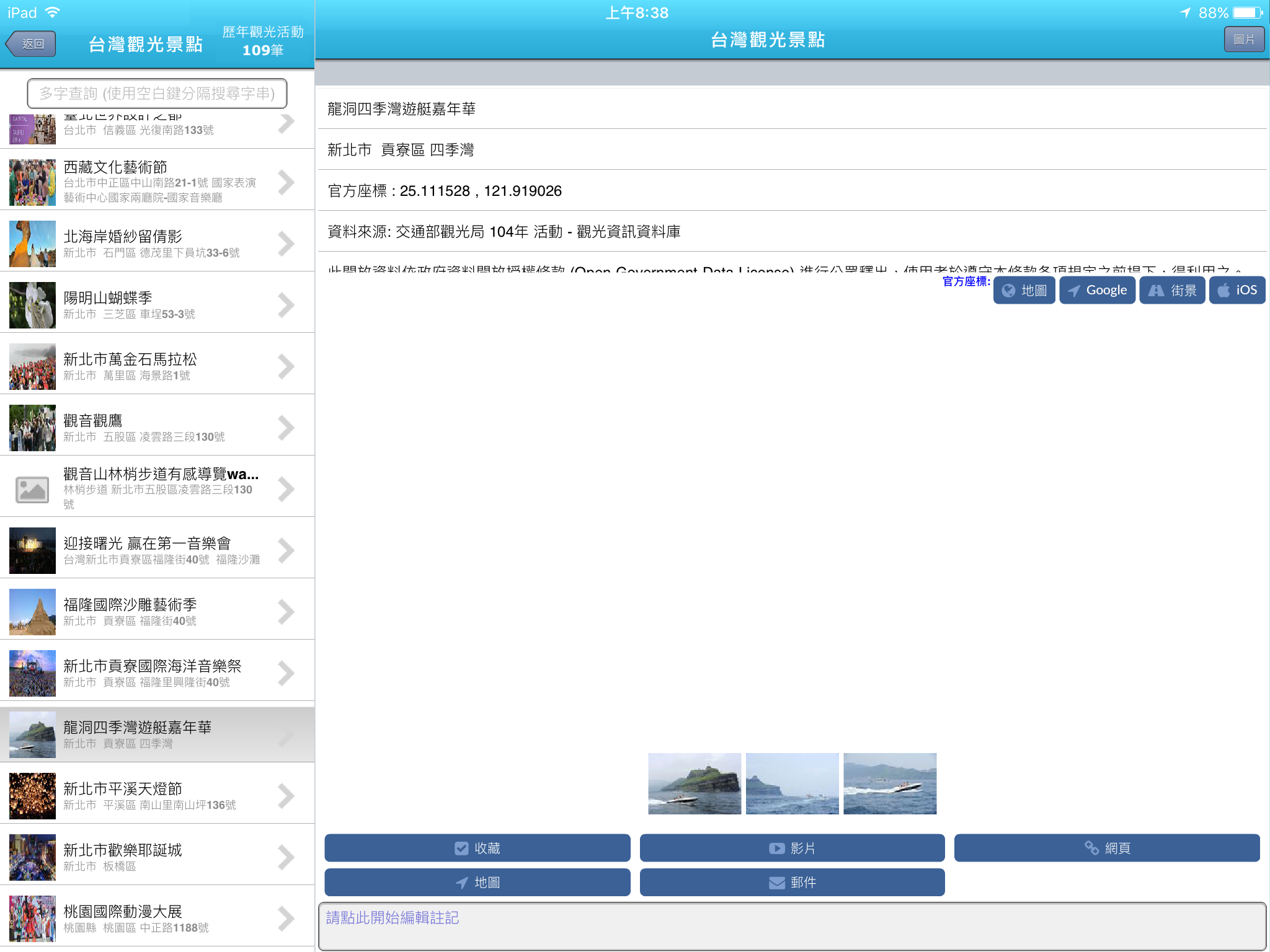Open the 北海岸婚紗留倩影 list title
Viewport: 1270px width, 952px height.
pos(123,236)
